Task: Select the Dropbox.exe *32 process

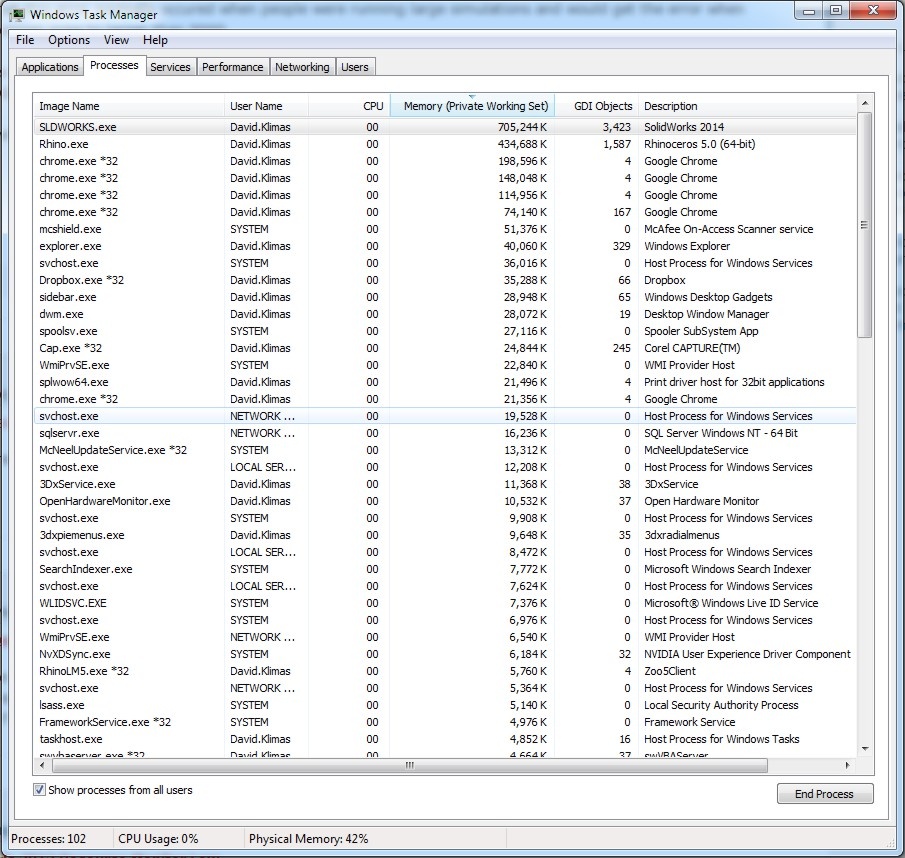Action: (445, 280)
